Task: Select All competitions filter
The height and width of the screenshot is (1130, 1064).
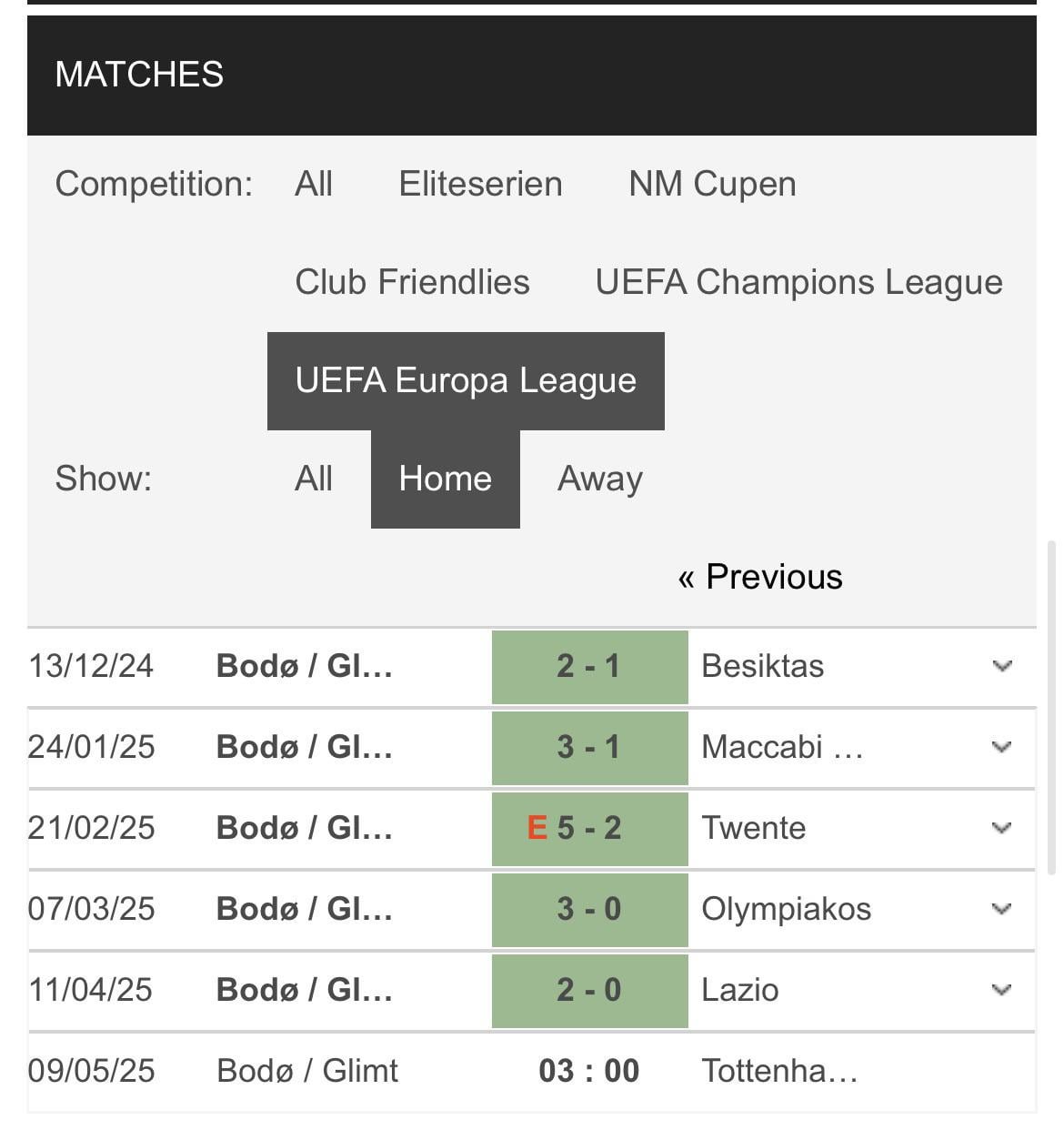Action: [x=313, y=184]
